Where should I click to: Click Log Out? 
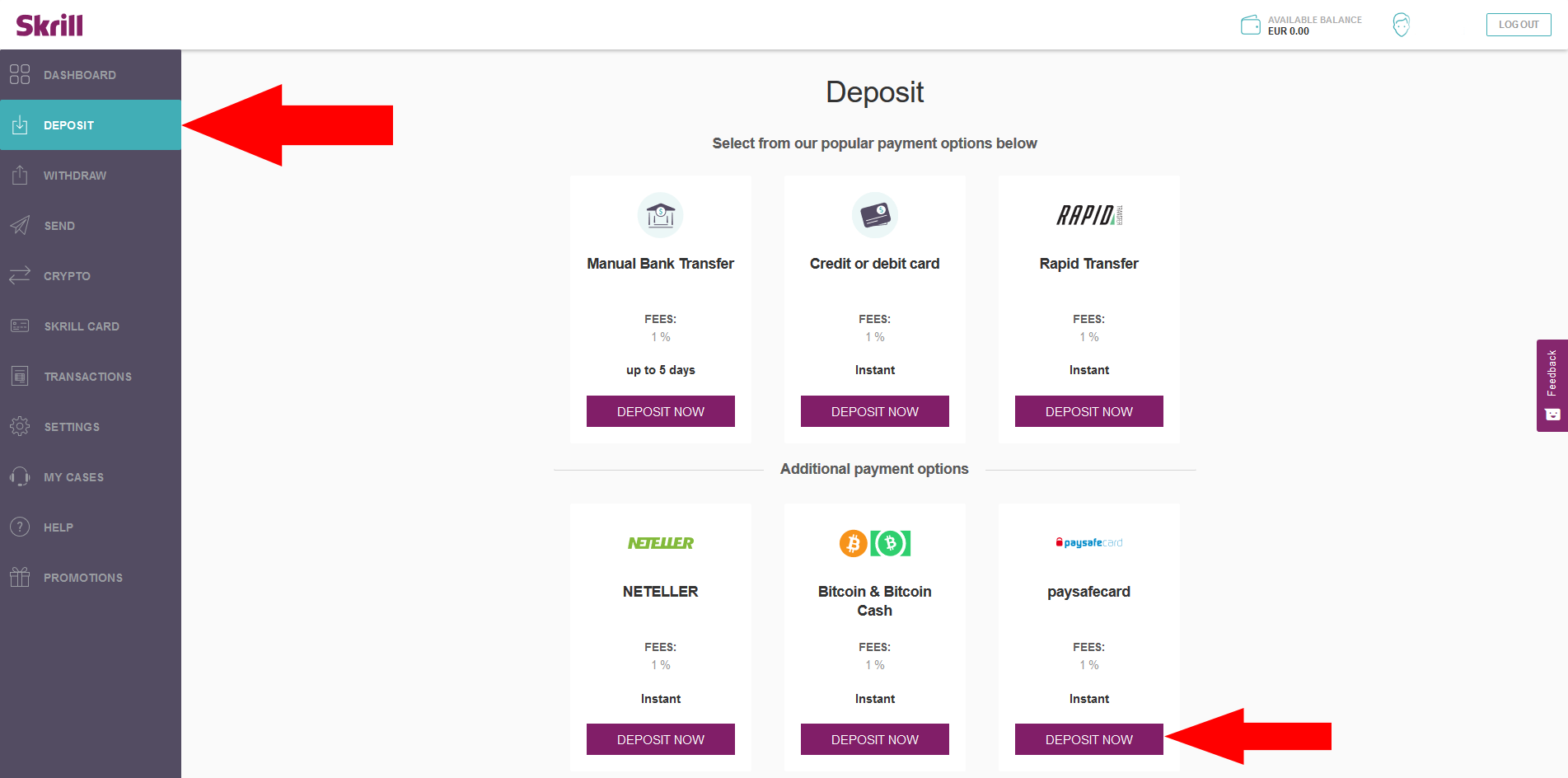(x=1518, y=24)
